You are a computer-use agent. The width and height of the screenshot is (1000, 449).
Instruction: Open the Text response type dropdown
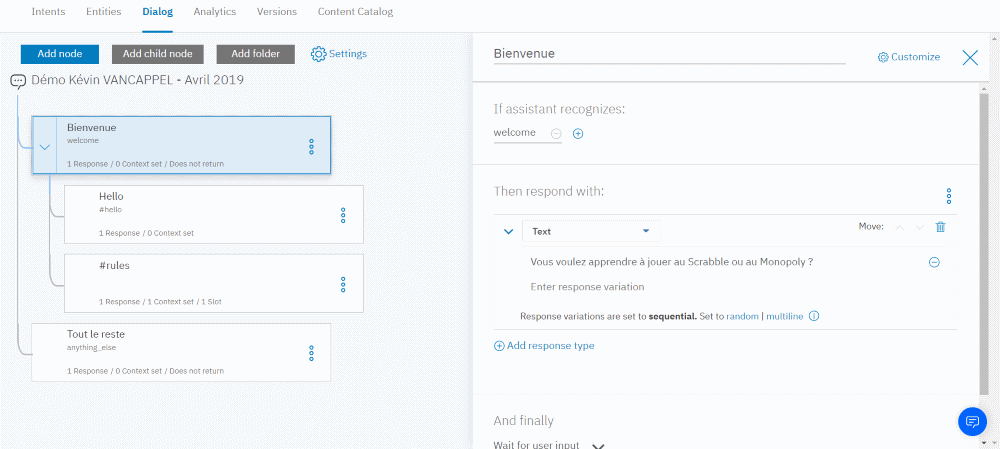591,231
